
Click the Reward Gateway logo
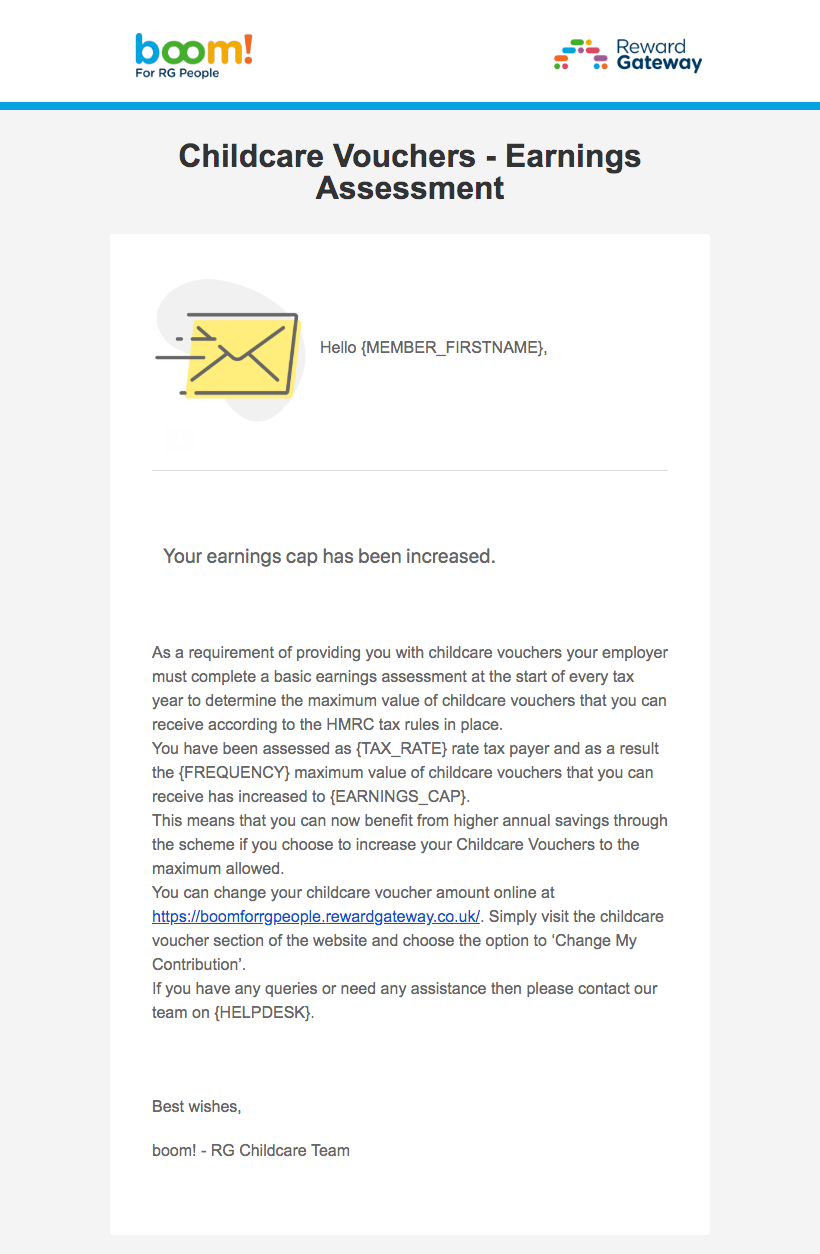(628, 55)
